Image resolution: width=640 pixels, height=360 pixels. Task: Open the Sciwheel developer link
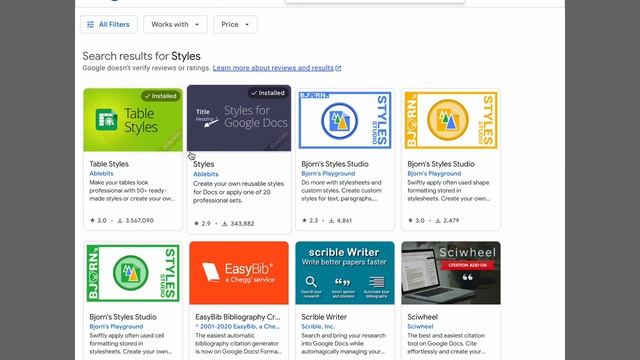click(420, 327)
